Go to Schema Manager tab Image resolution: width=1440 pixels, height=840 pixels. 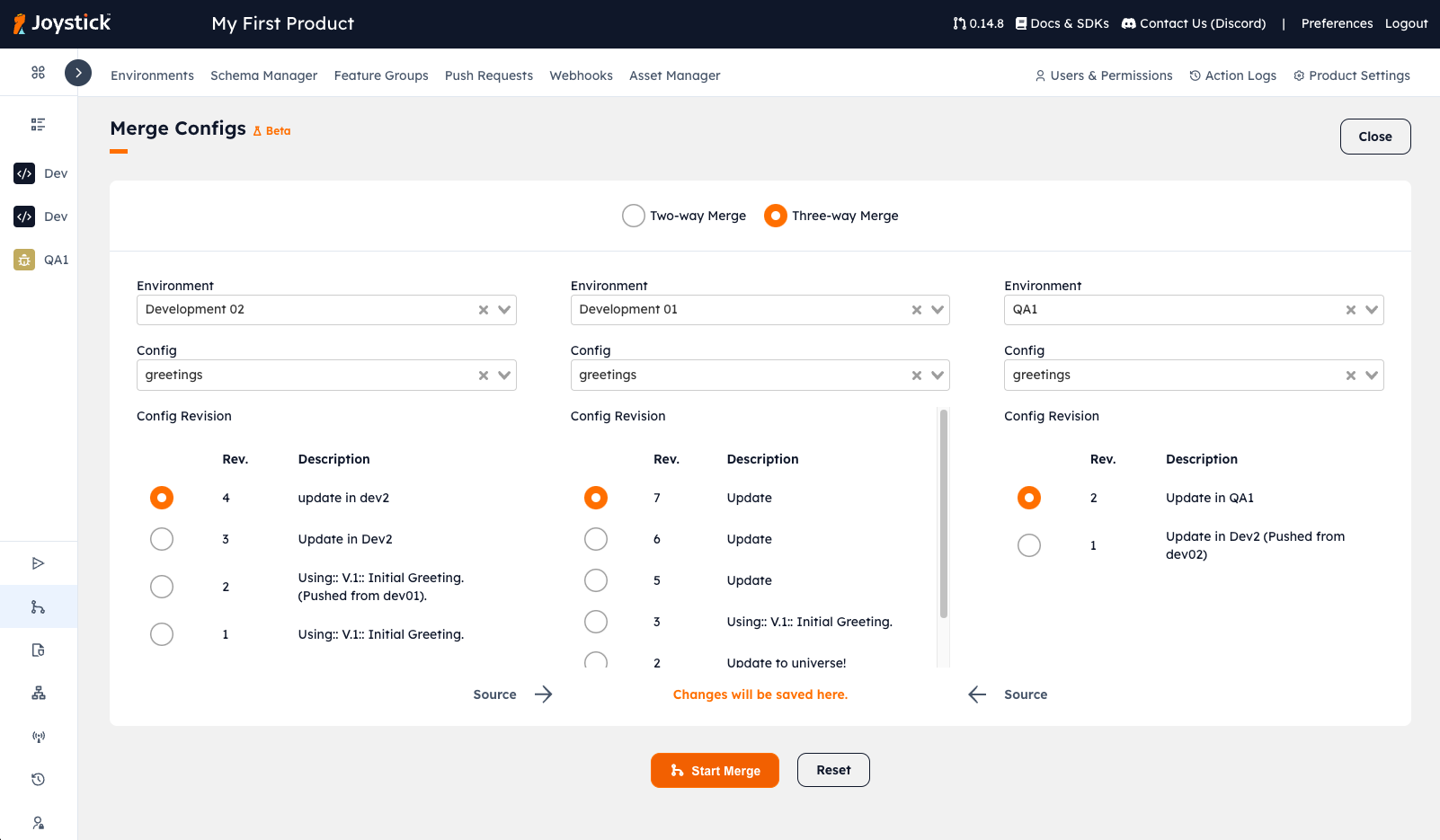coord(263,75)
